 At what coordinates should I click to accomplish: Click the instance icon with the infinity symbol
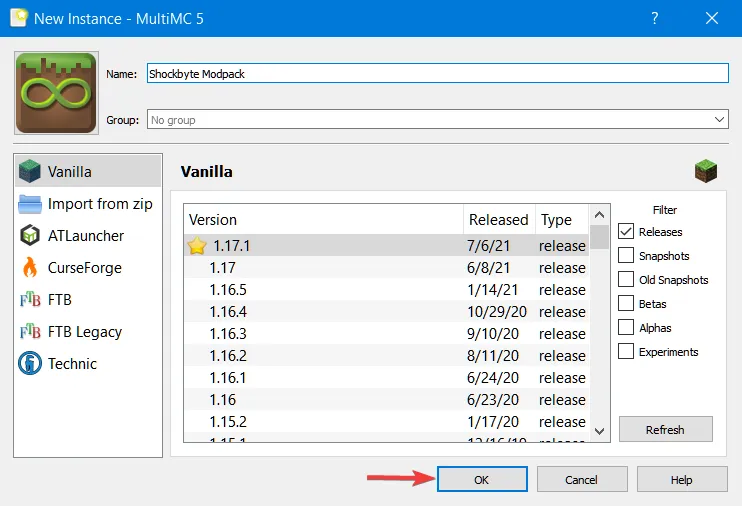click(x=56, y=93)
